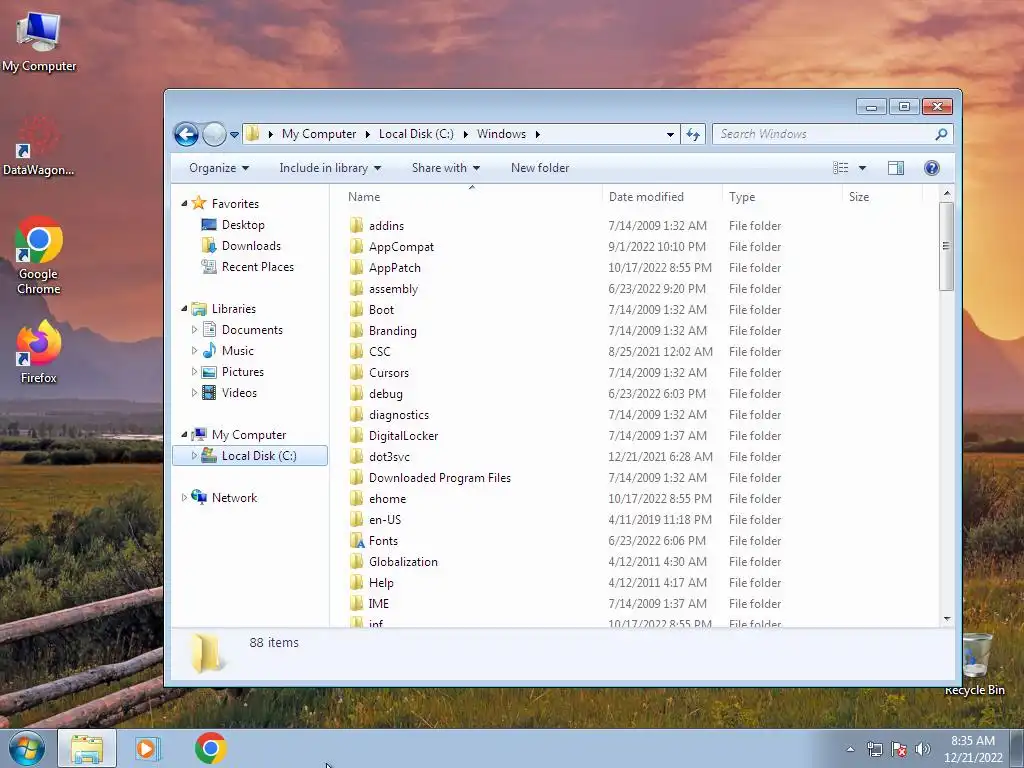The image size is (1024, 768).
Task: Select the Music library icon
Action: tap(209, 351)
